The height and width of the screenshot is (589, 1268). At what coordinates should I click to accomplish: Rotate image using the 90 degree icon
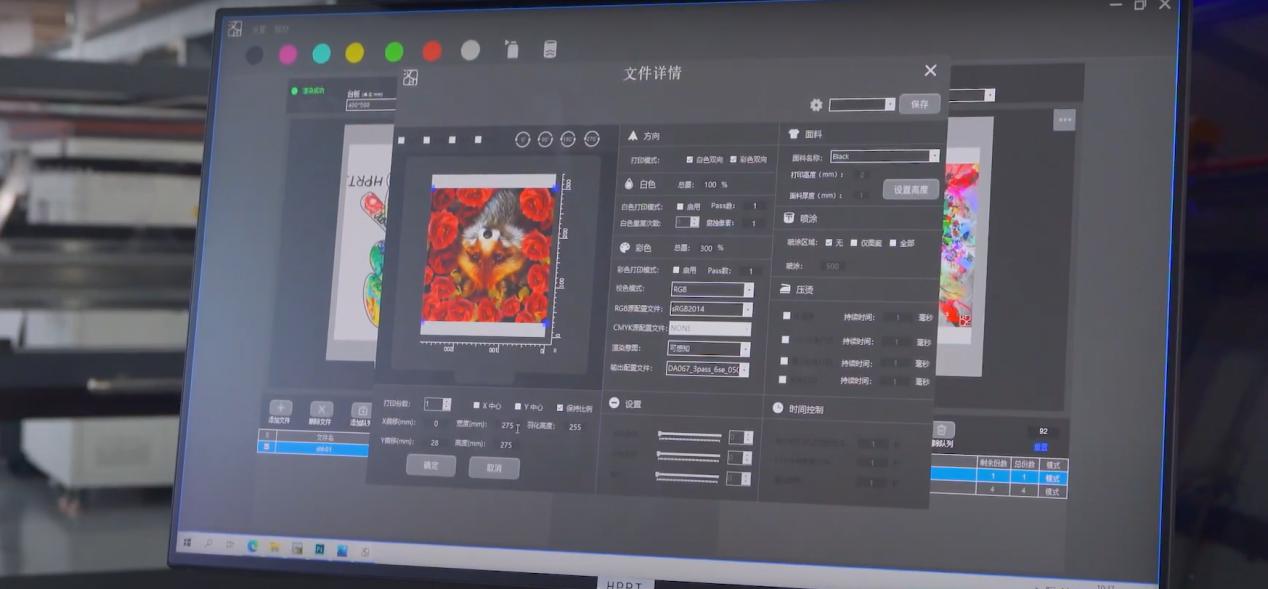coord(545,139)
